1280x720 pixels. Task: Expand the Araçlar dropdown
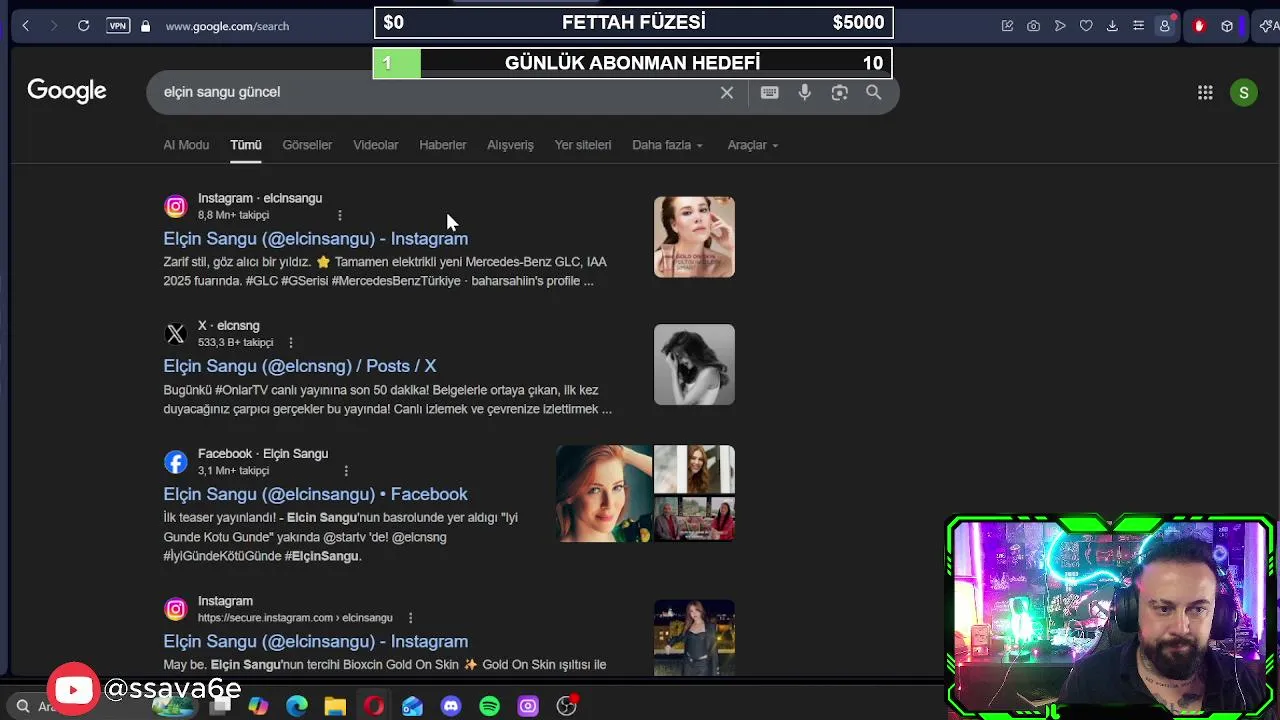pos(752,145)
